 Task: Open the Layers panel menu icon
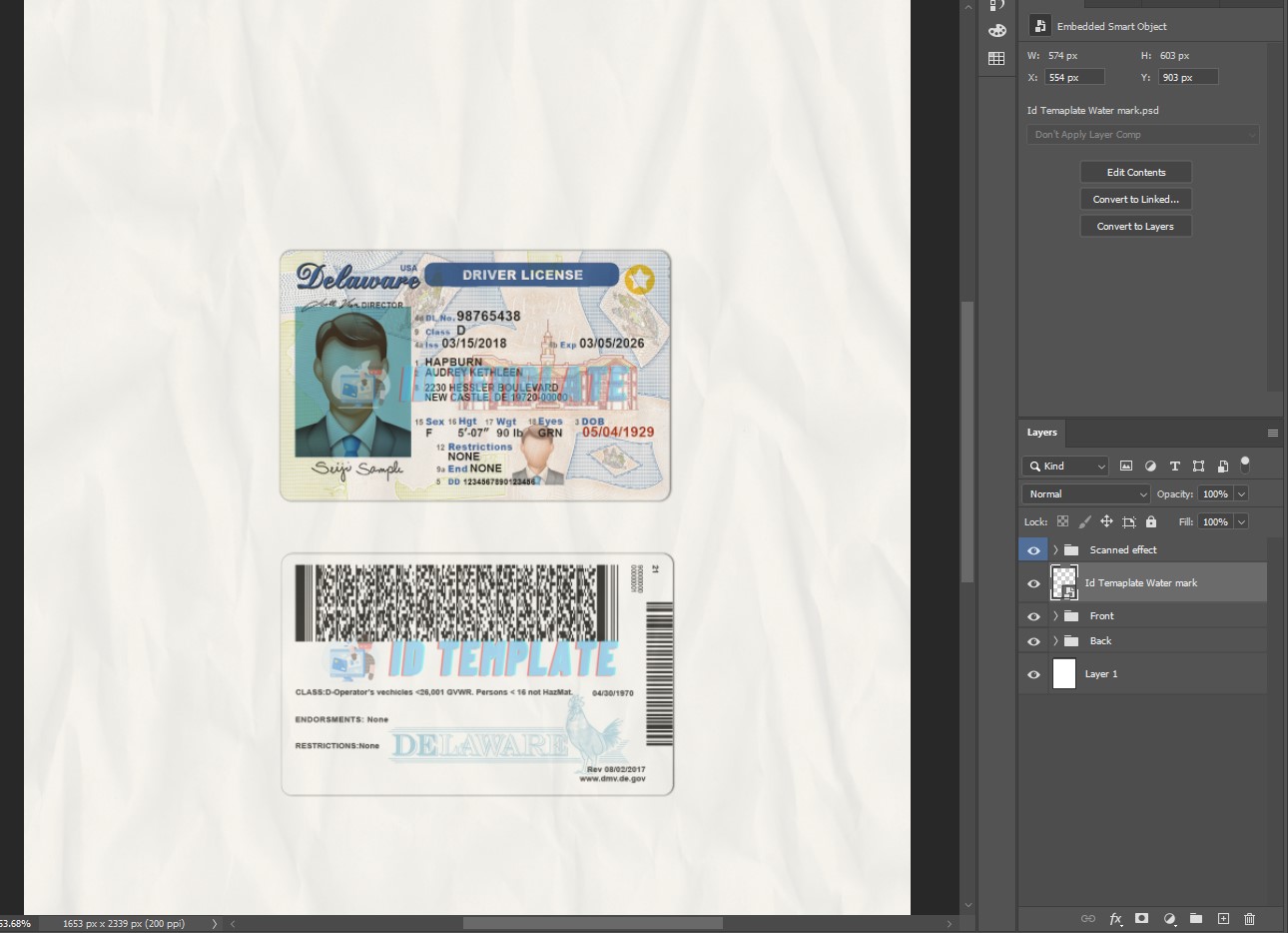(1272, 433)
